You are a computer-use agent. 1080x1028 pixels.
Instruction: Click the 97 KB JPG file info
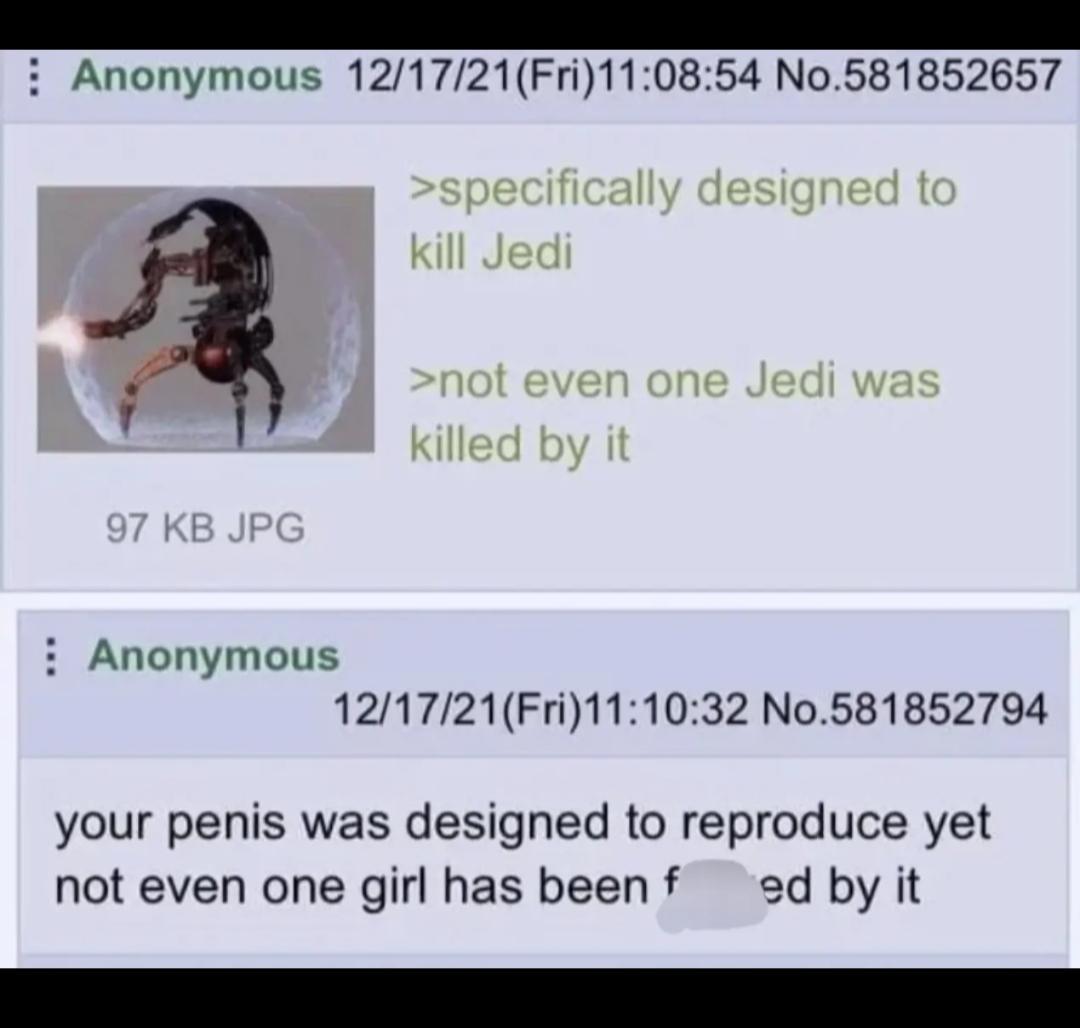pyautogui.click(x=205, y=528)
